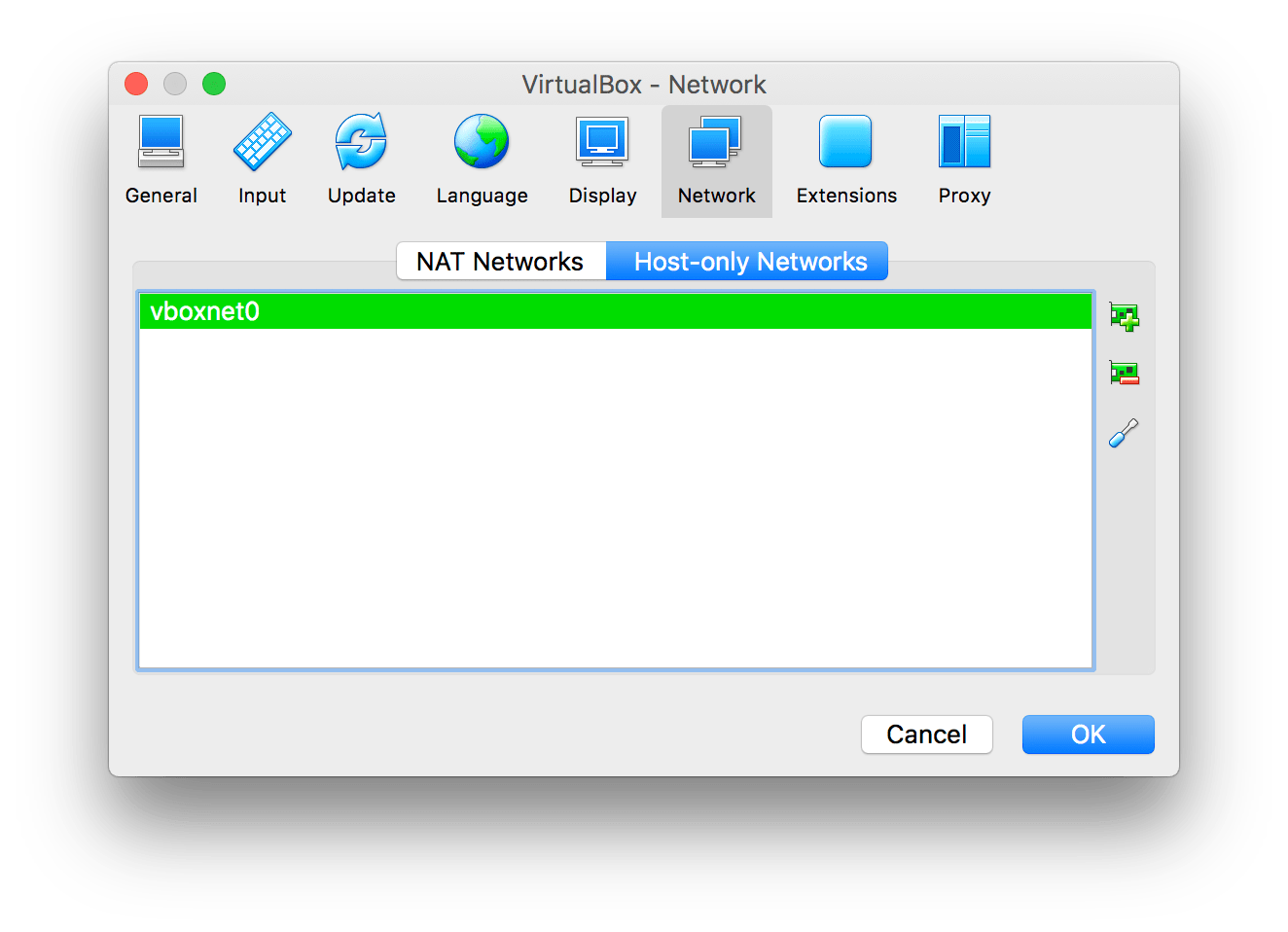Viewport: 1288px width, 932px height.
Task: Click the yellow minimize window control
Action: click(x=174, y=84)
